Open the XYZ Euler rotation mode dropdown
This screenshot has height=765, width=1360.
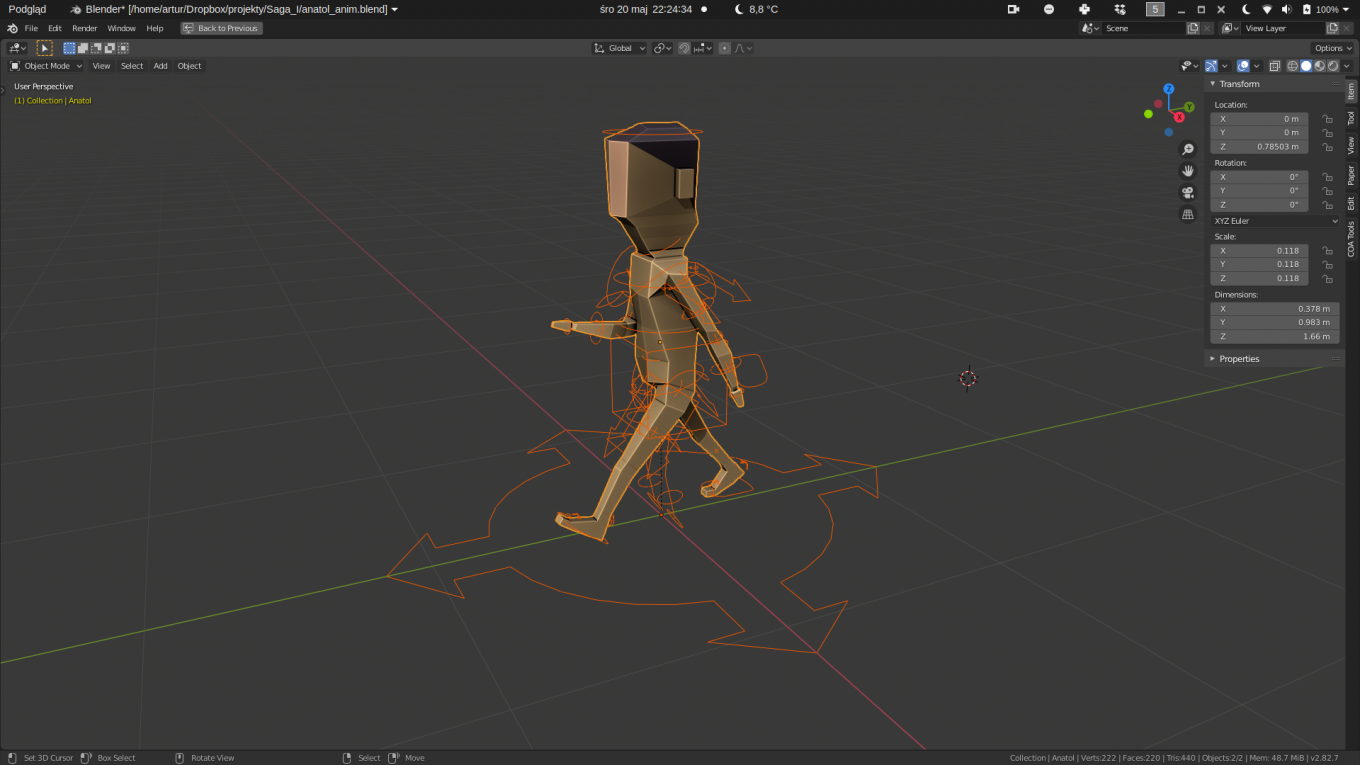pos(1274,221)
